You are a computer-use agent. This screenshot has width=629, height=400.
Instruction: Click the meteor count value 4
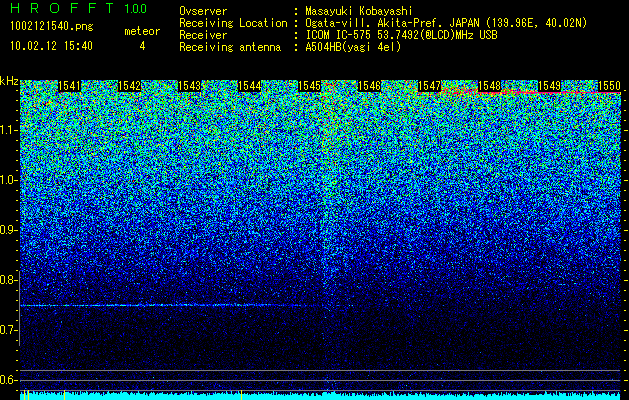(x=142, y=46)
